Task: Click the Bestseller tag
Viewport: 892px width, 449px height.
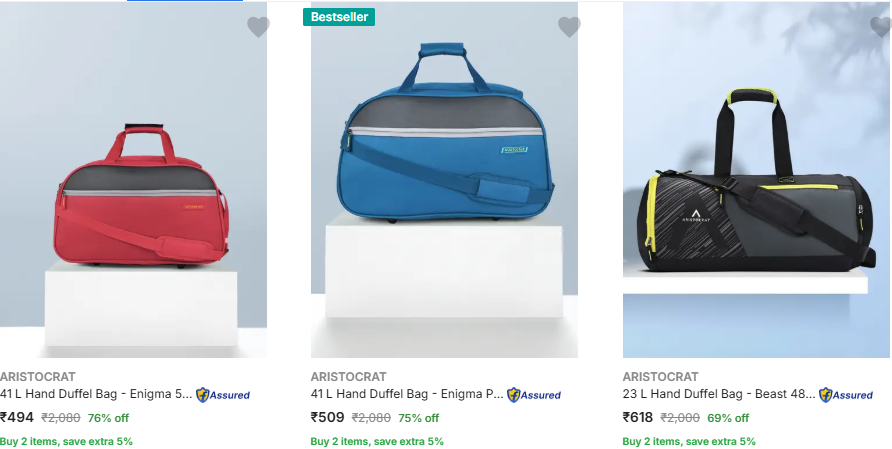Action: click(339, 17)
